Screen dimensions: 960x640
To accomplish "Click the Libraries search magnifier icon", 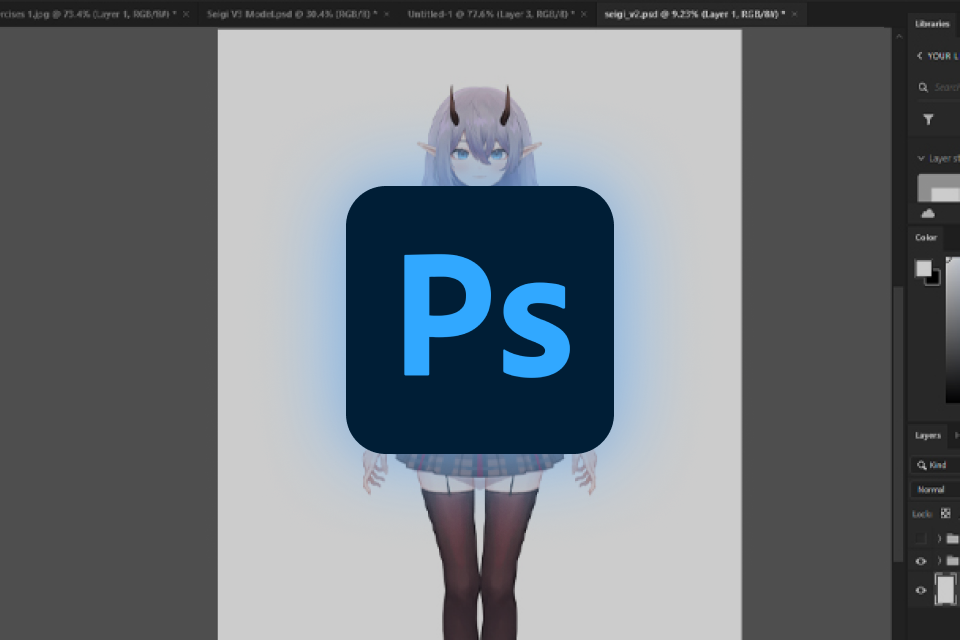I will pyautogui.click(x=923, y=88).
